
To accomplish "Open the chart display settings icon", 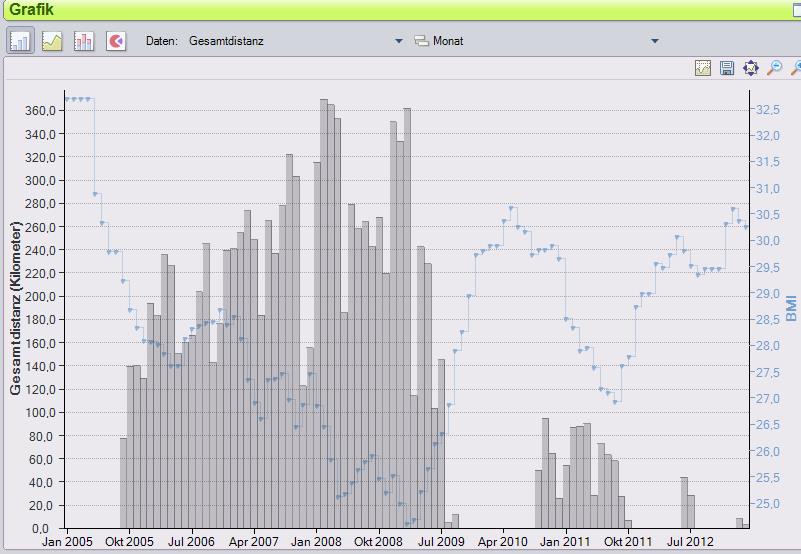I will click(703, 68).
